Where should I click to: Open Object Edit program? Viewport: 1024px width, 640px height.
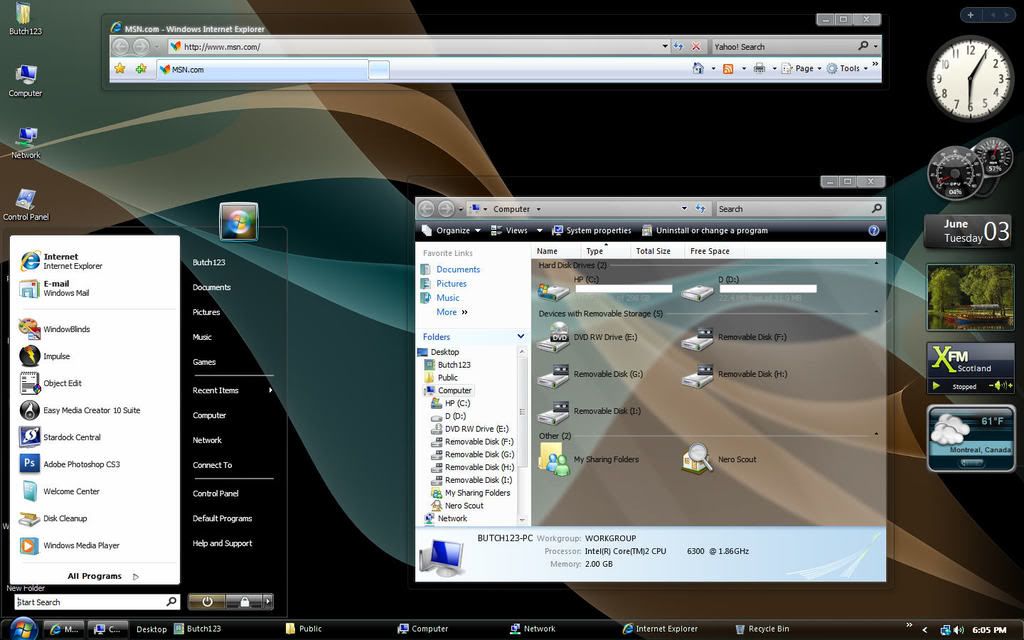(50, 383)
